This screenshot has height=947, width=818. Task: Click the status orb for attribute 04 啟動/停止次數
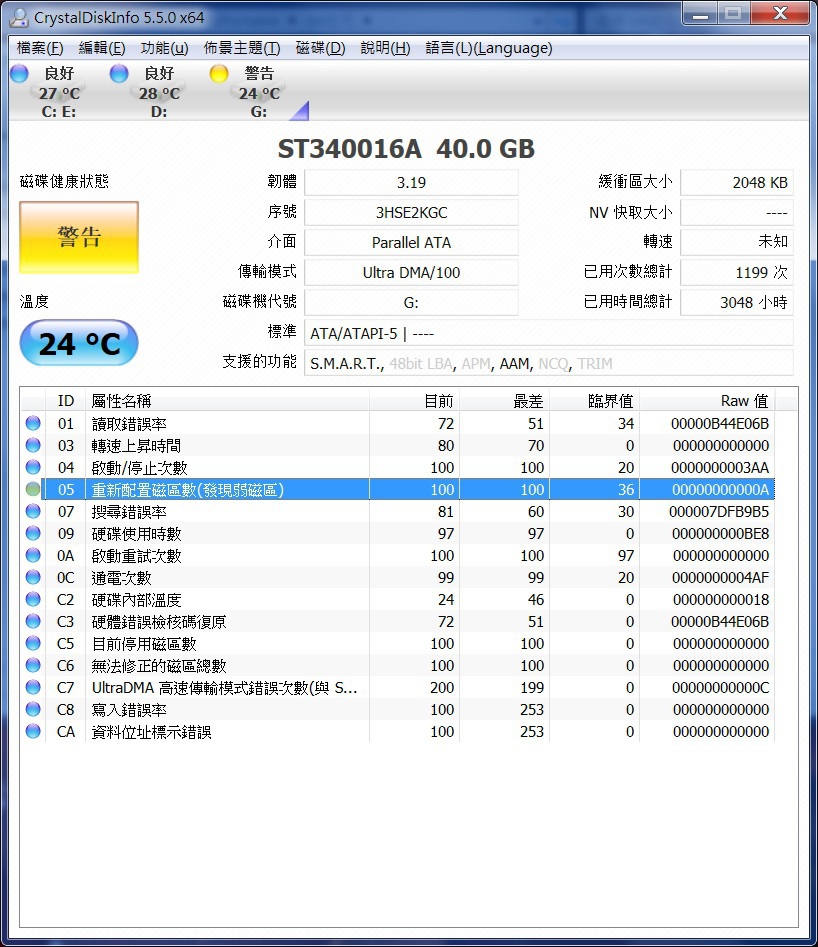coord(33,467)
